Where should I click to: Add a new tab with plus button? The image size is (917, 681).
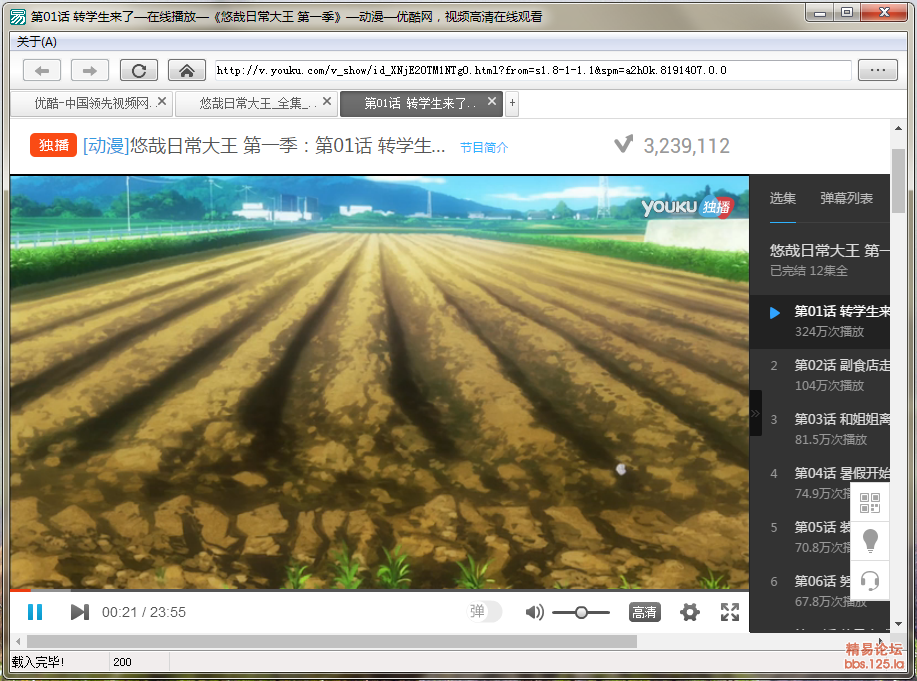[512, 104]
